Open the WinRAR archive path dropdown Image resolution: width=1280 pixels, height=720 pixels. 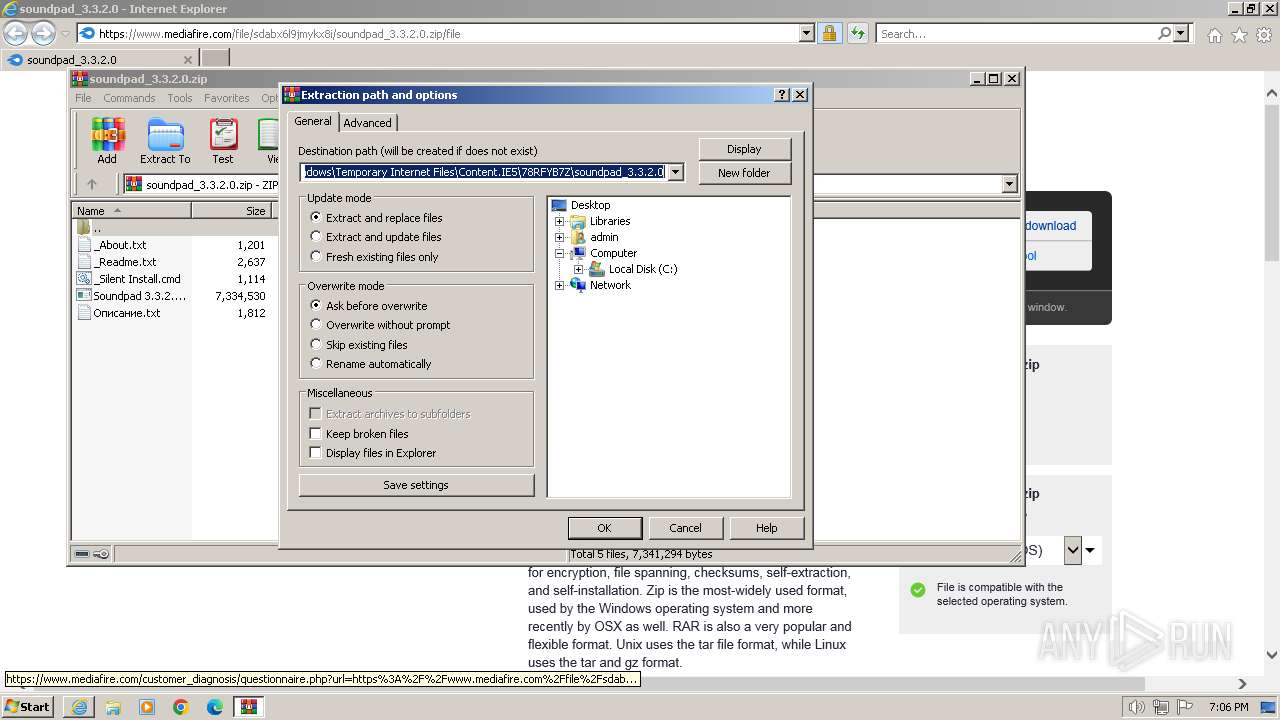(x=1009, y=184)
